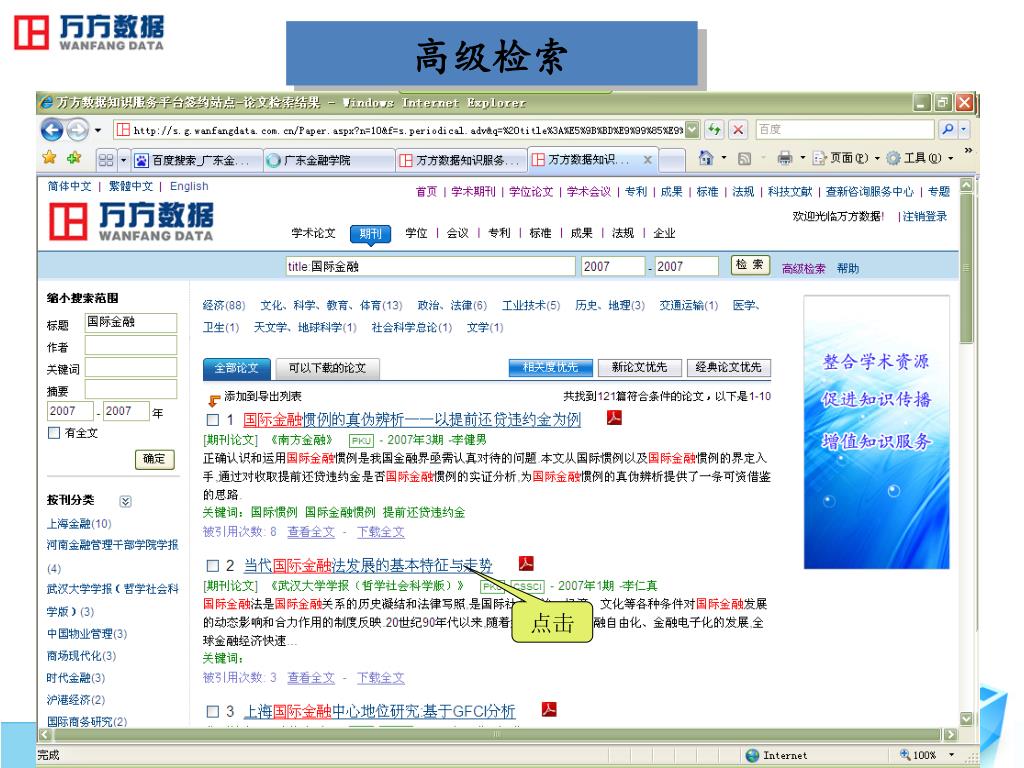The width and height of the screenshot is (1024, 768).
Task: Open the search provider dropdown arrow
Action: (963, 129)
